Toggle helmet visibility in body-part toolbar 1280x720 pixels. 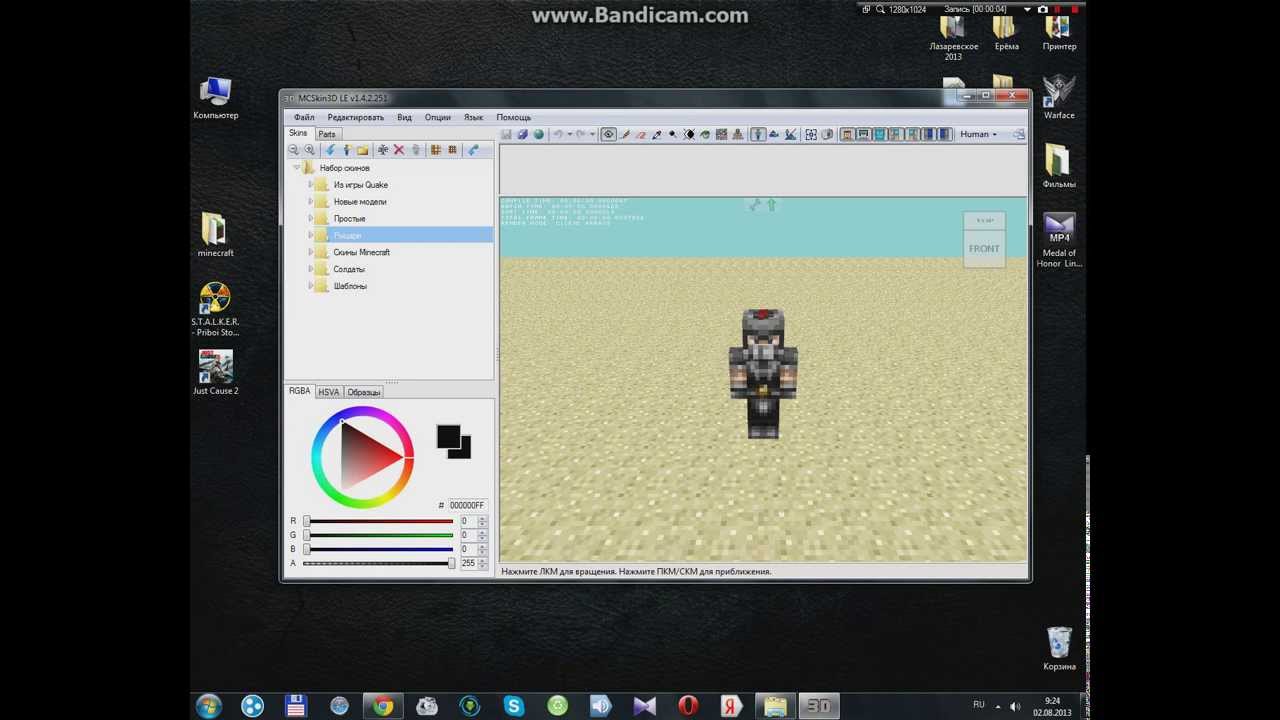(x=863, y=134)
